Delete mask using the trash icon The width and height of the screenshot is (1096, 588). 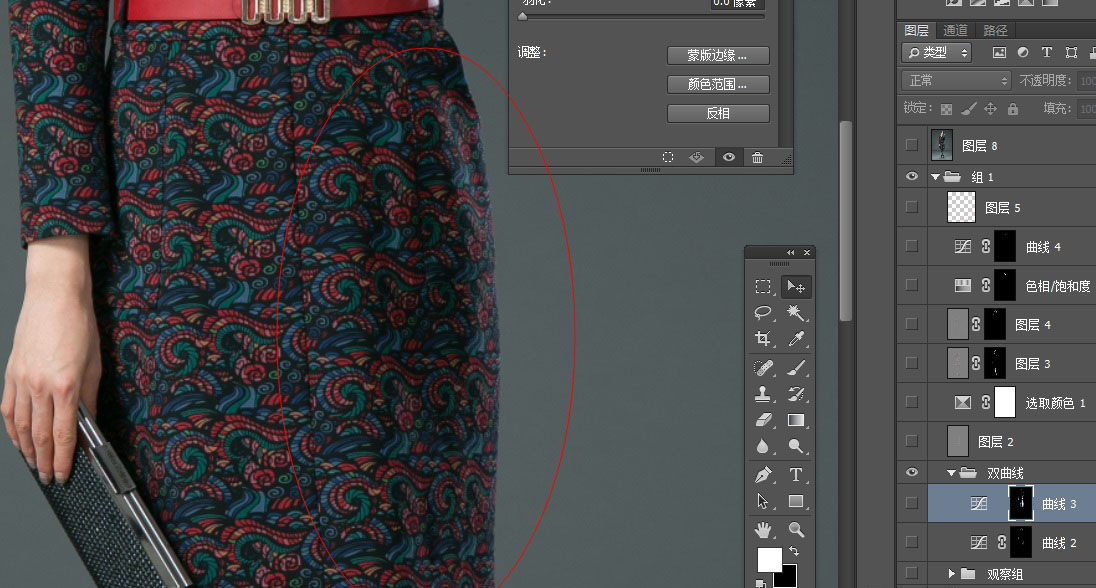click(758, 157)
